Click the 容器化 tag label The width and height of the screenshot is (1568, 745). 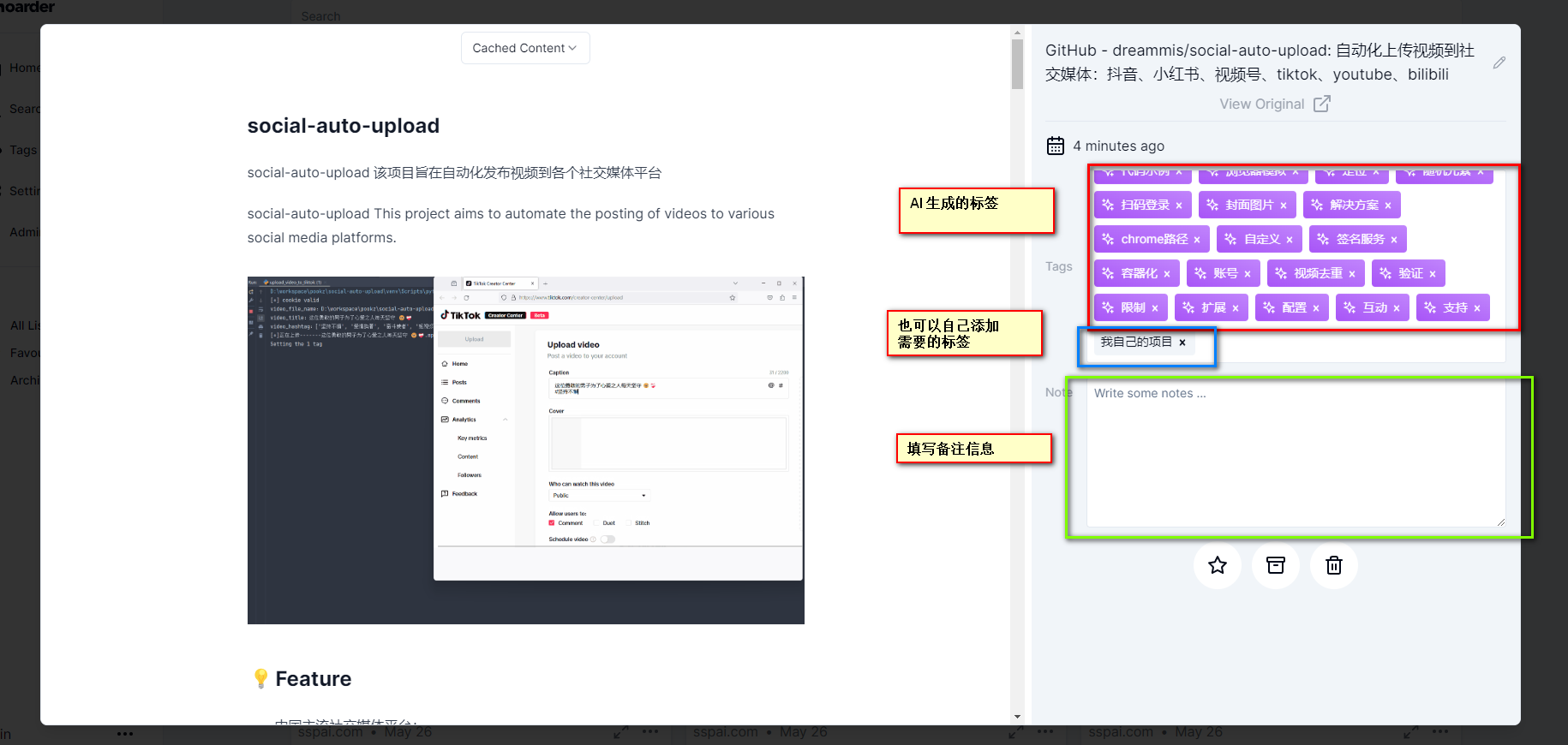point(1139,274)
